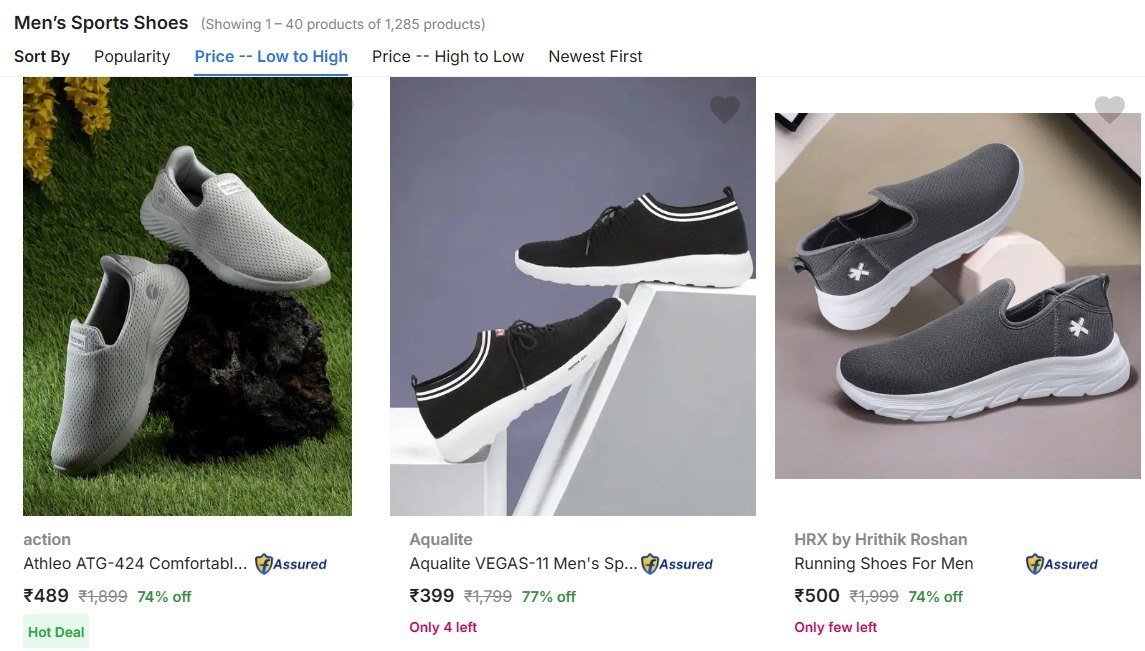The height and width of the screenshot is (651, 1145).
Task: Click the wishlist heart on the HRX shoes
Action: point(1110,110)
